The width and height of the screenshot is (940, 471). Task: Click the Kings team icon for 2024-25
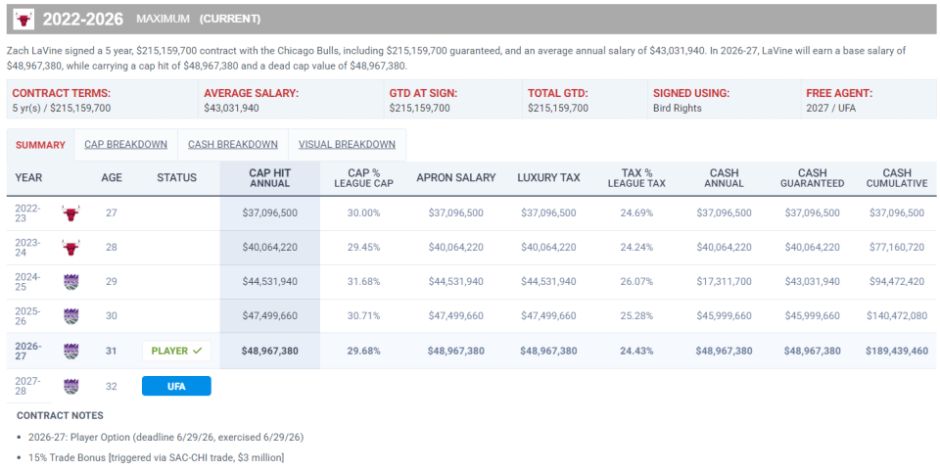(x=71, y=282)
